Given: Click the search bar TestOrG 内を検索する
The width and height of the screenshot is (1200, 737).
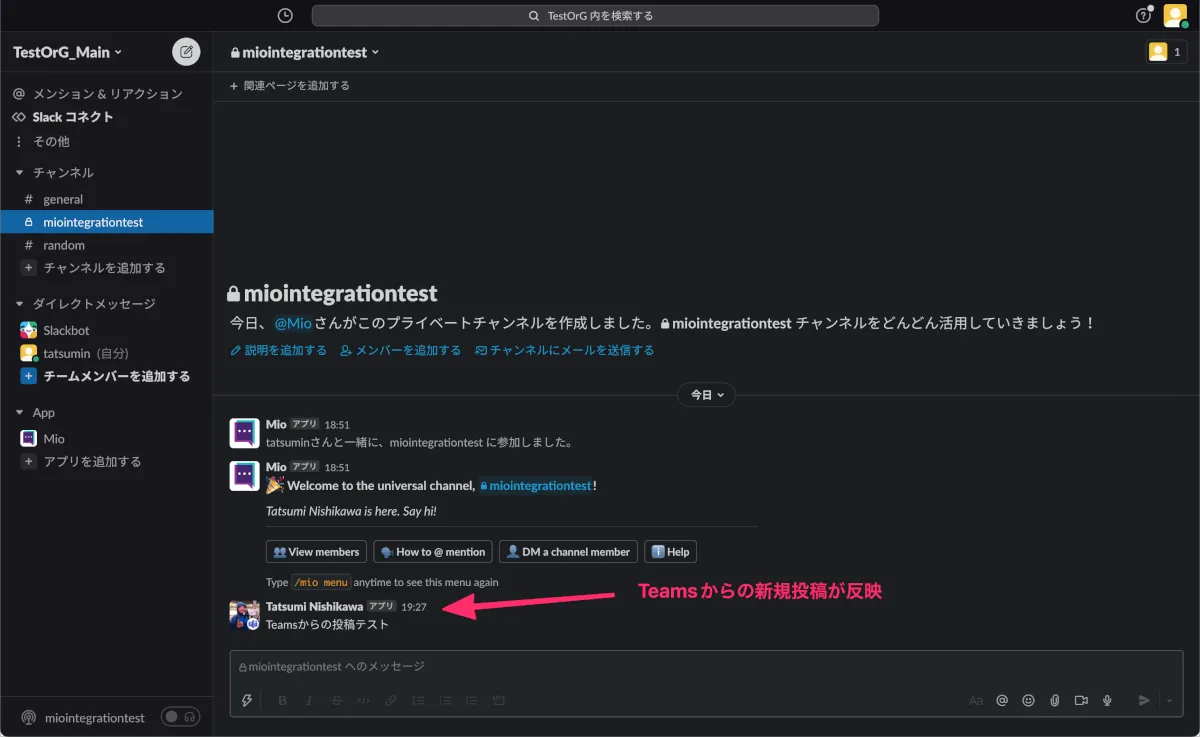Looking at the screenshot, I should click(x=595, y=16).
